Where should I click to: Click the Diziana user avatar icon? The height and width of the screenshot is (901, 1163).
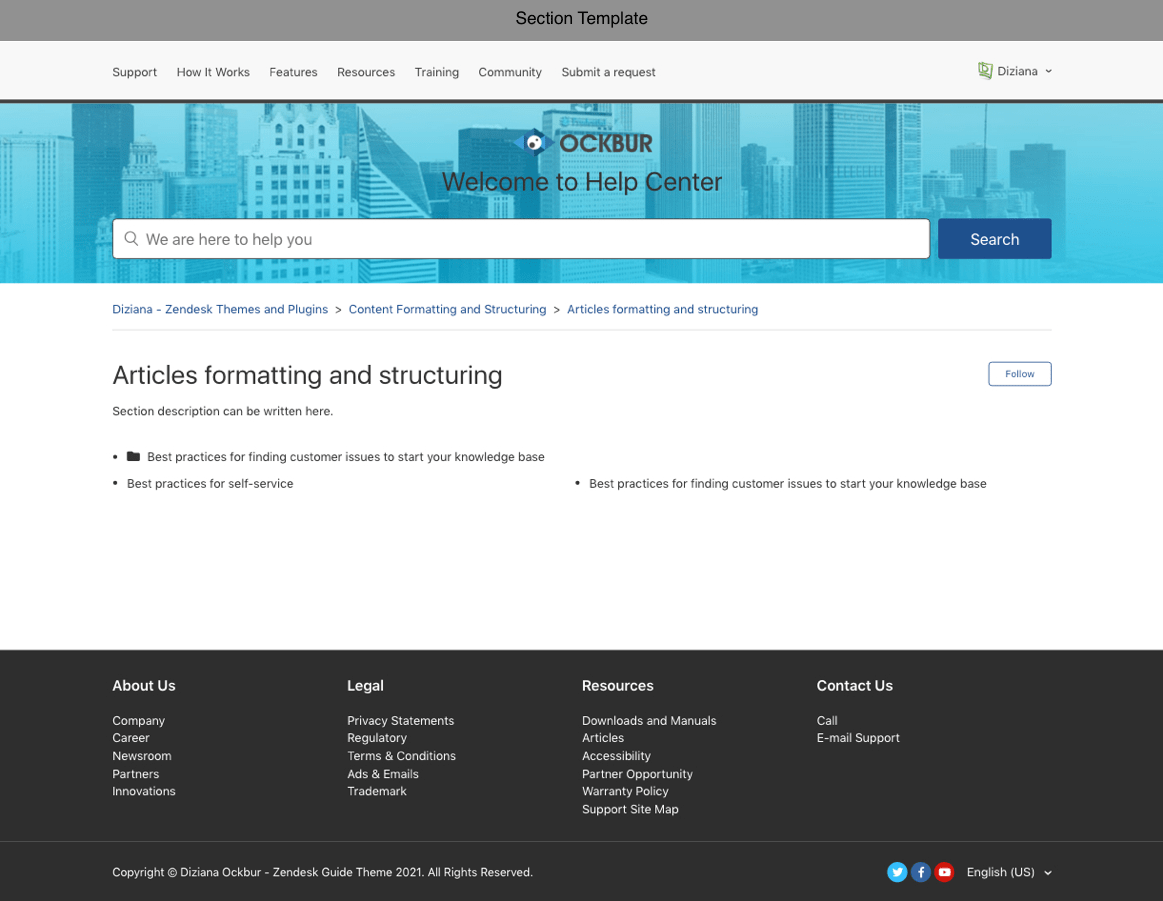click(985, 71)
